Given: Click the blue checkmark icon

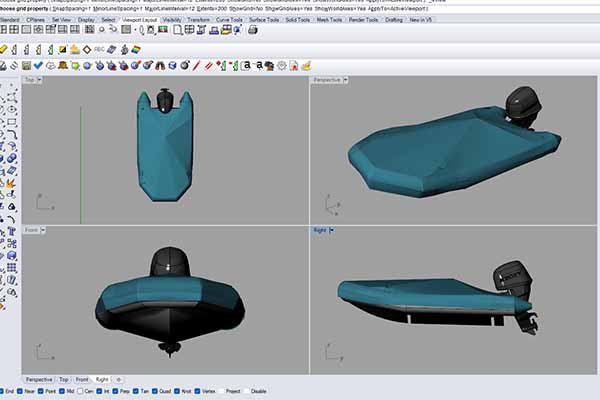Looking at the screenshot, I should (x=38, y=65).
